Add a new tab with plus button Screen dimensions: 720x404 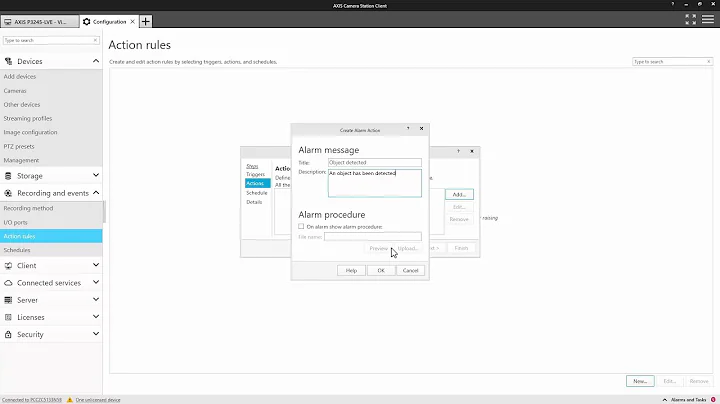[x=146, y=21]
